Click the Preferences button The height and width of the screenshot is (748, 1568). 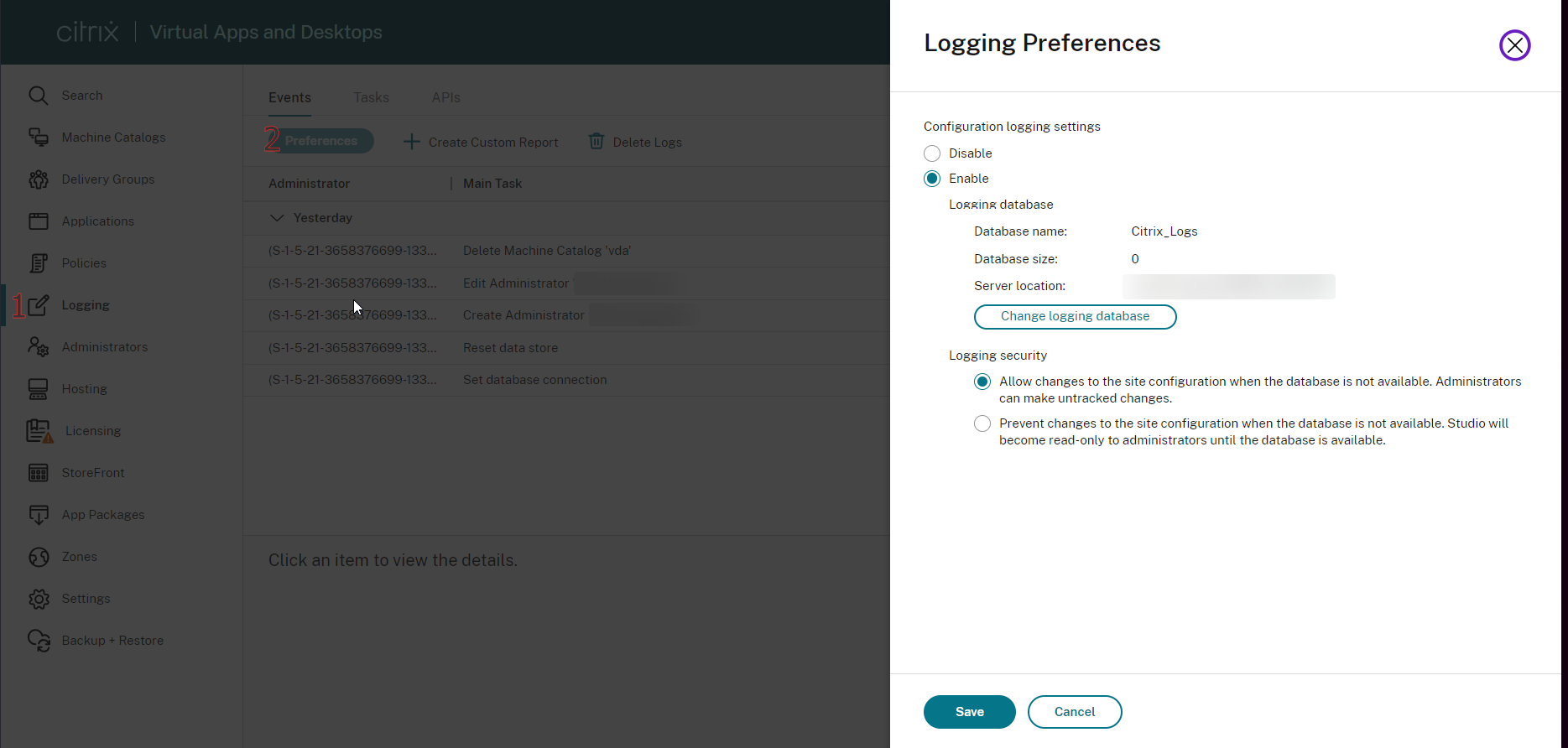click(320, 141)
